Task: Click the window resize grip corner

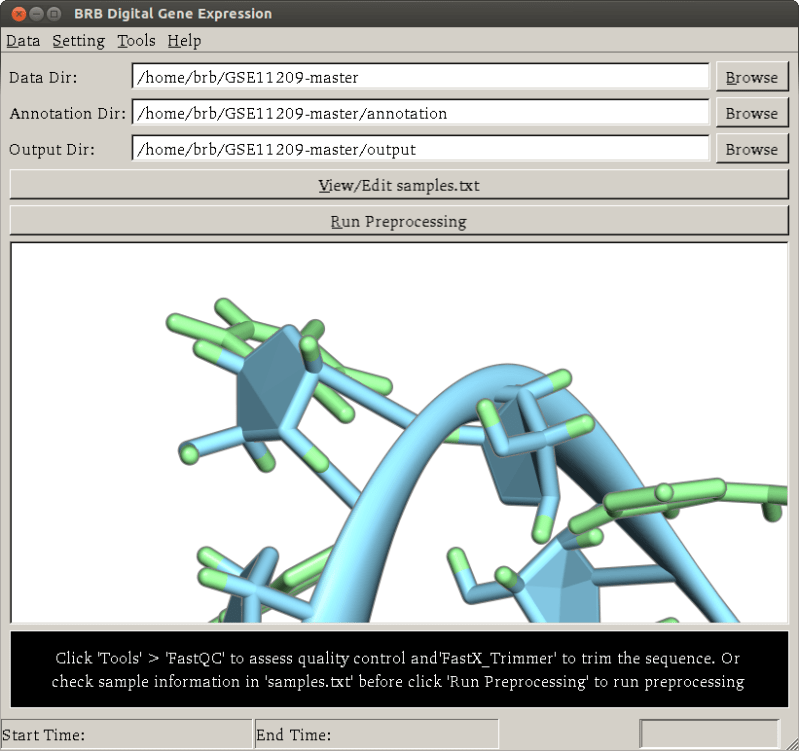Action: 791,743
